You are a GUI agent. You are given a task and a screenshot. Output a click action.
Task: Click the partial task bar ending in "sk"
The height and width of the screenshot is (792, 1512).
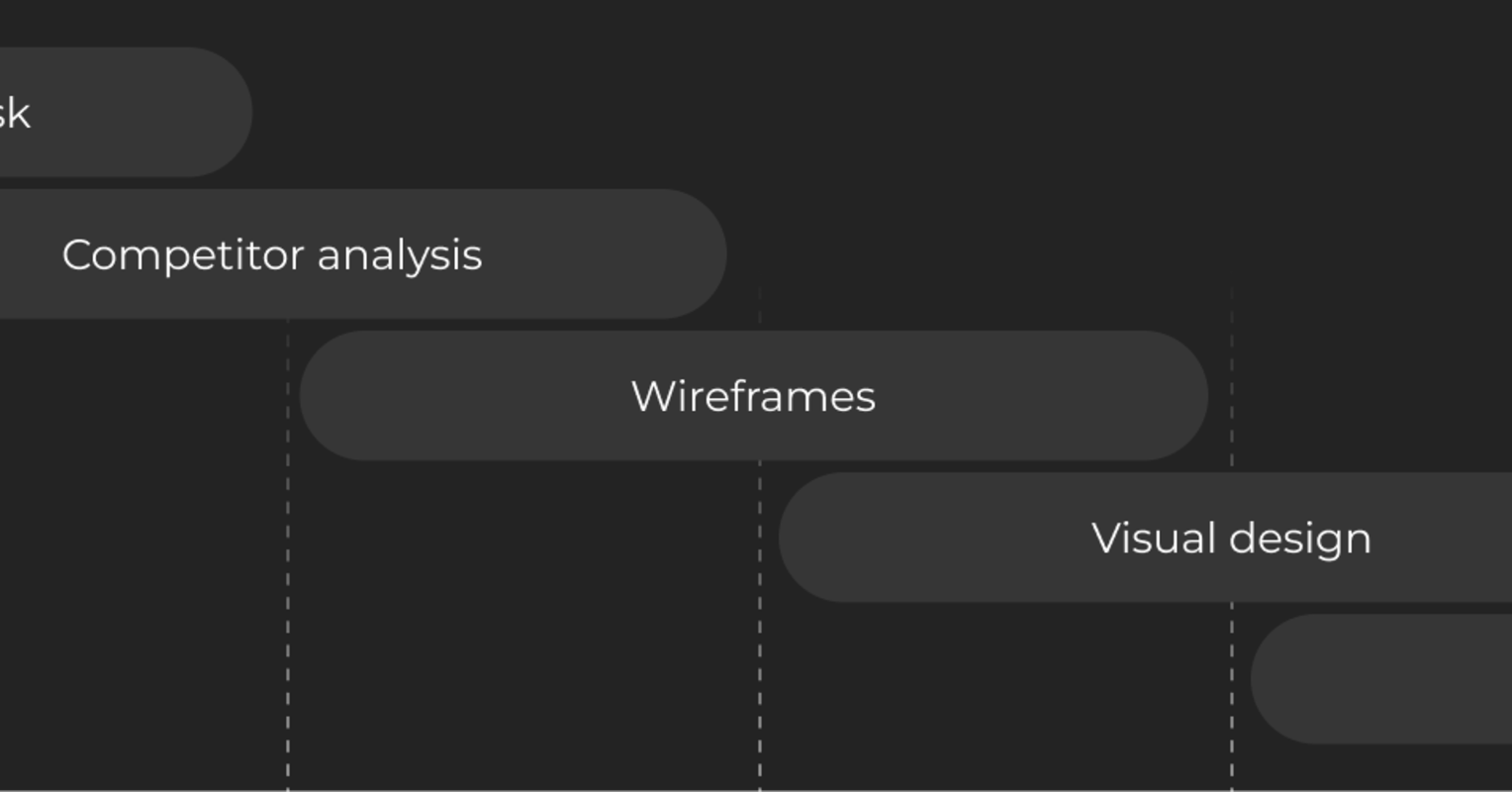pyautogui.click(x=126, y=112)
